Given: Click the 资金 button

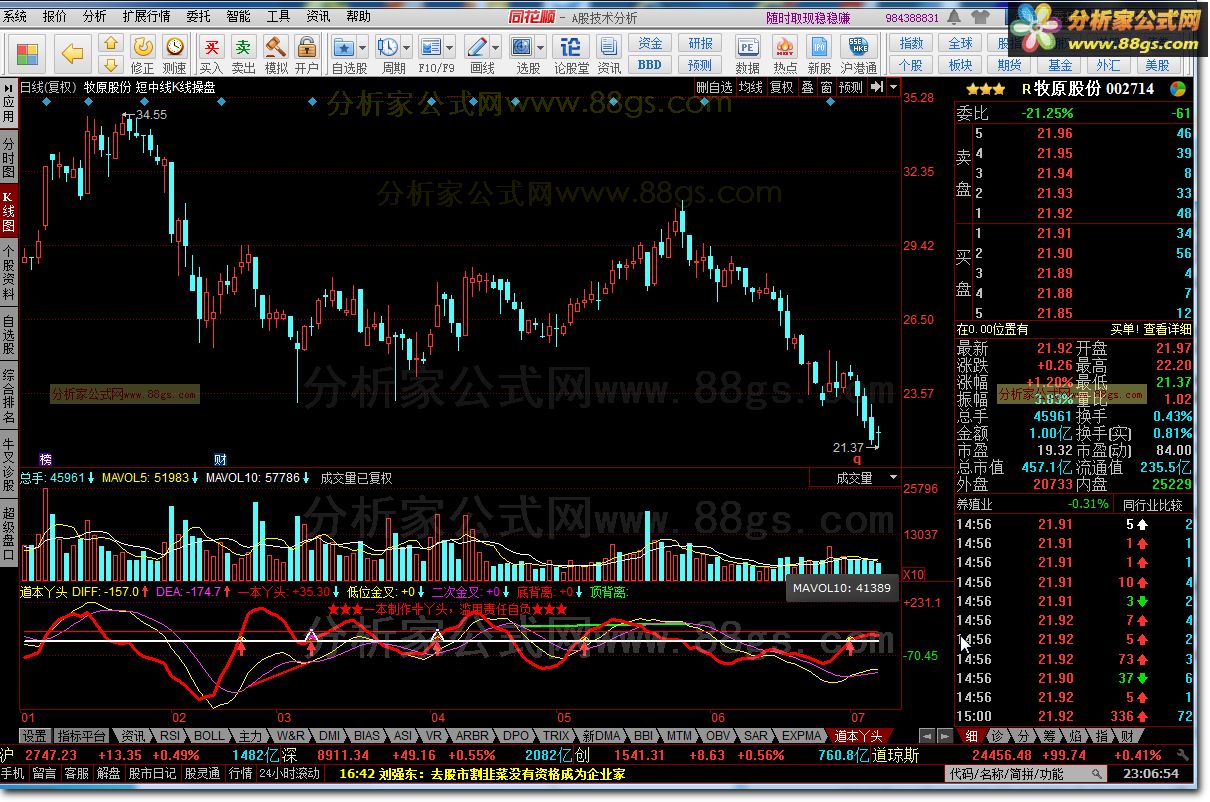Looking at the screenshot, I should [x=650, y=43].
